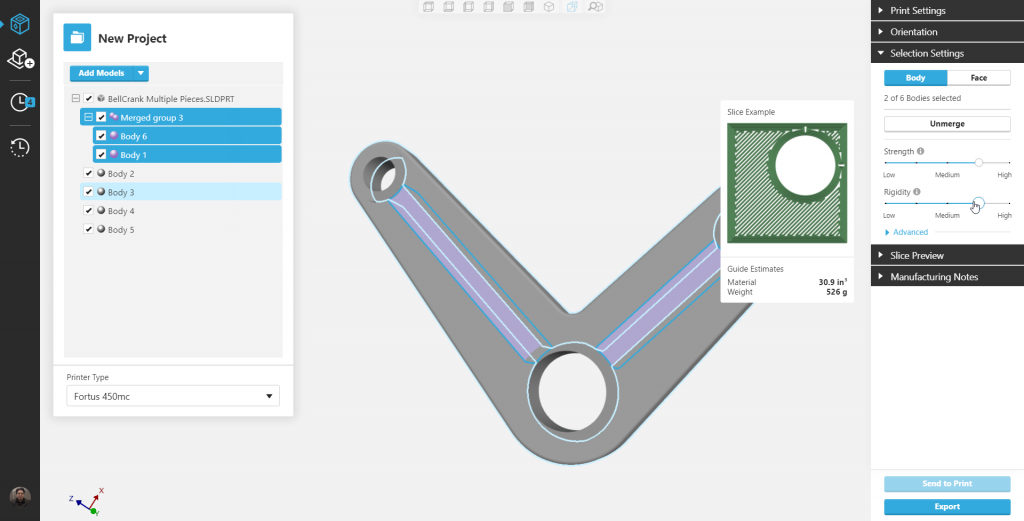Toggle the Merged group 3 checkbox
The width and height of the screenshot is (1024, 521).
101,118
